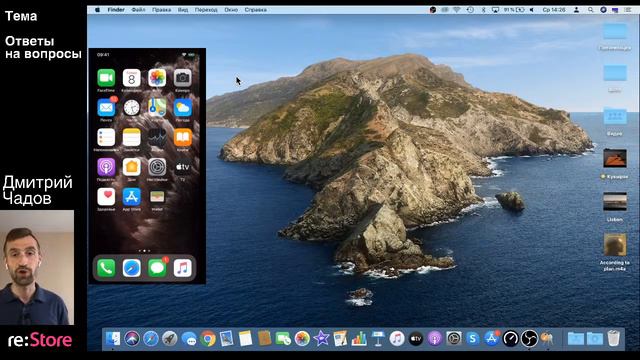Open the iPhone Books app

[182, 138]
